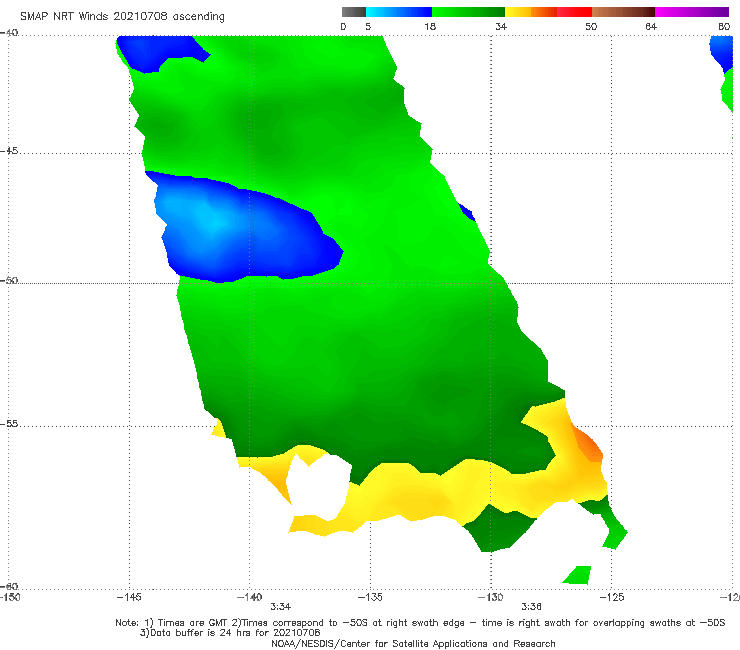
Task: Click the latitude axis label '-50'
Action: [9, 280]
